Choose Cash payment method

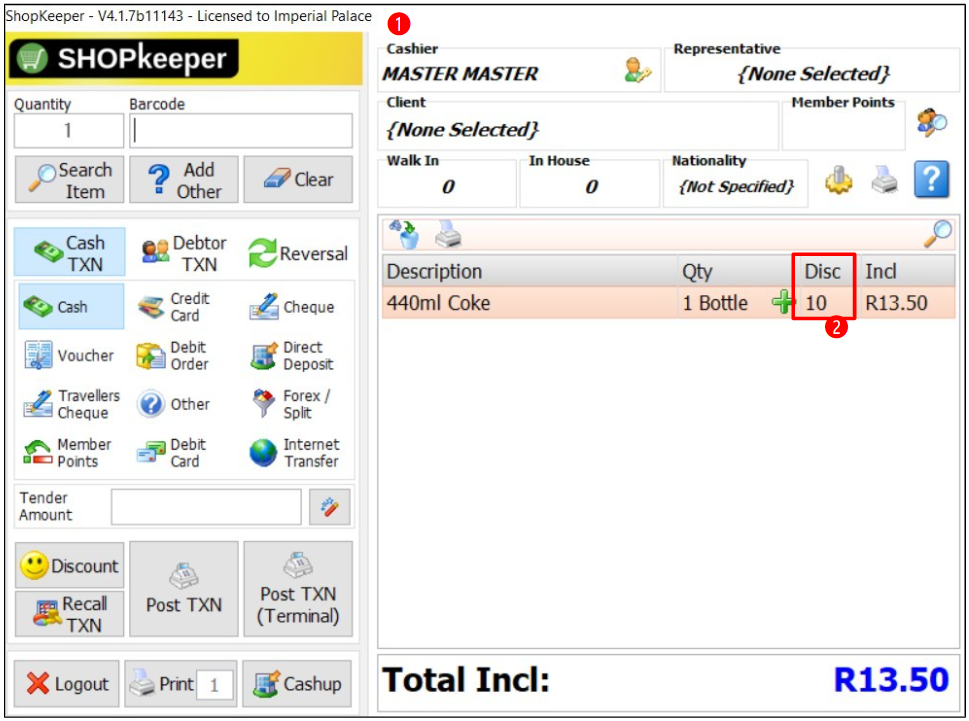pyautogui.click(x=71, y=306)
